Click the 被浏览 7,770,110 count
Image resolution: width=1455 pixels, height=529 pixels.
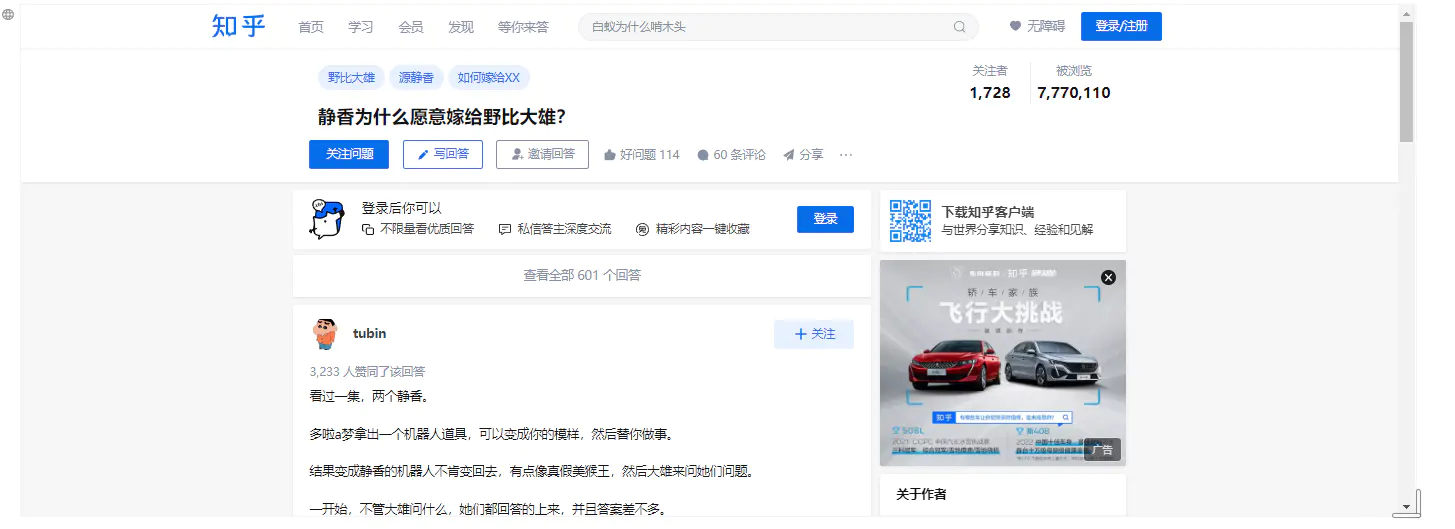[x=1074, y=83]
